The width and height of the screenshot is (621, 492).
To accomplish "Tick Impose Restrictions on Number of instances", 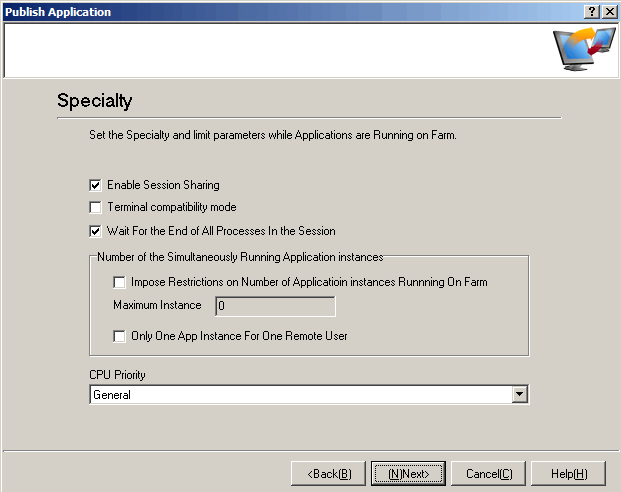I will (120, 283).
